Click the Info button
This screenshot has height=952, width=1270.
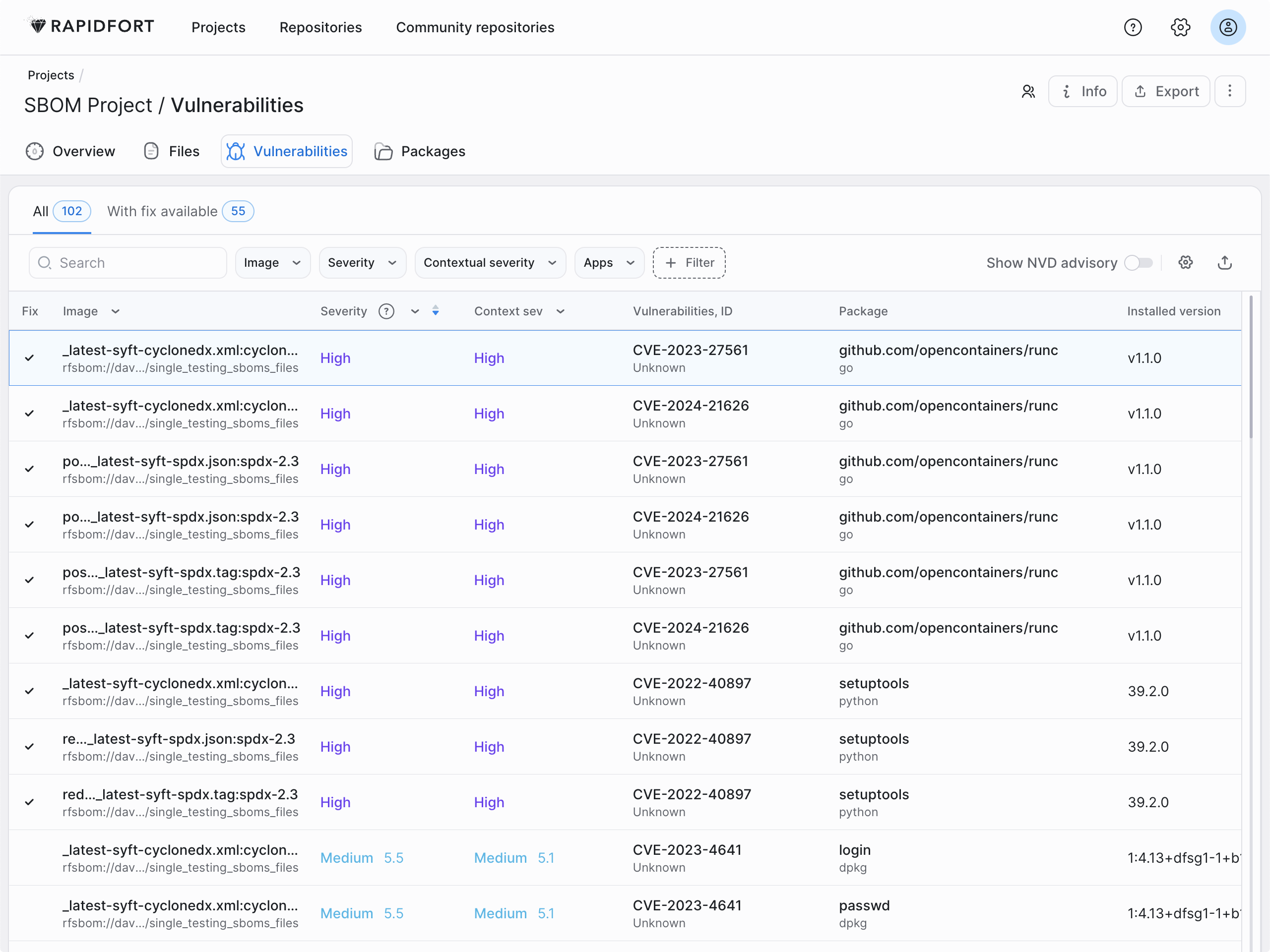pyautogui.click(x=1082, y=91)
